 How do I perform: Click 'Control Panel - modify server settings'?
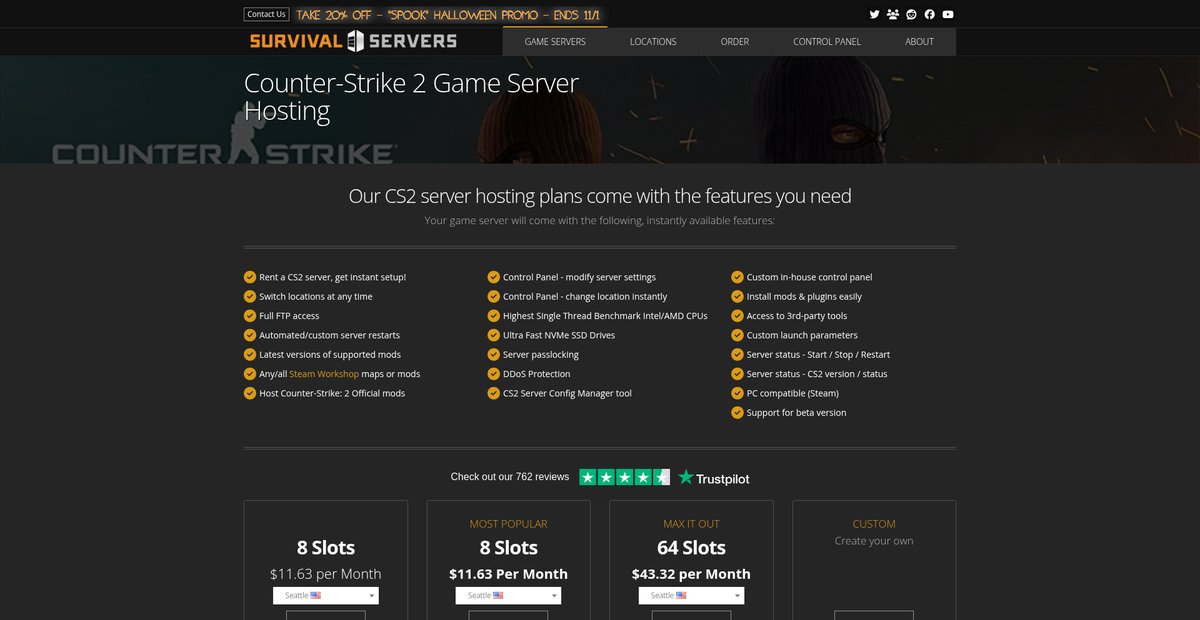coord(579,277)
